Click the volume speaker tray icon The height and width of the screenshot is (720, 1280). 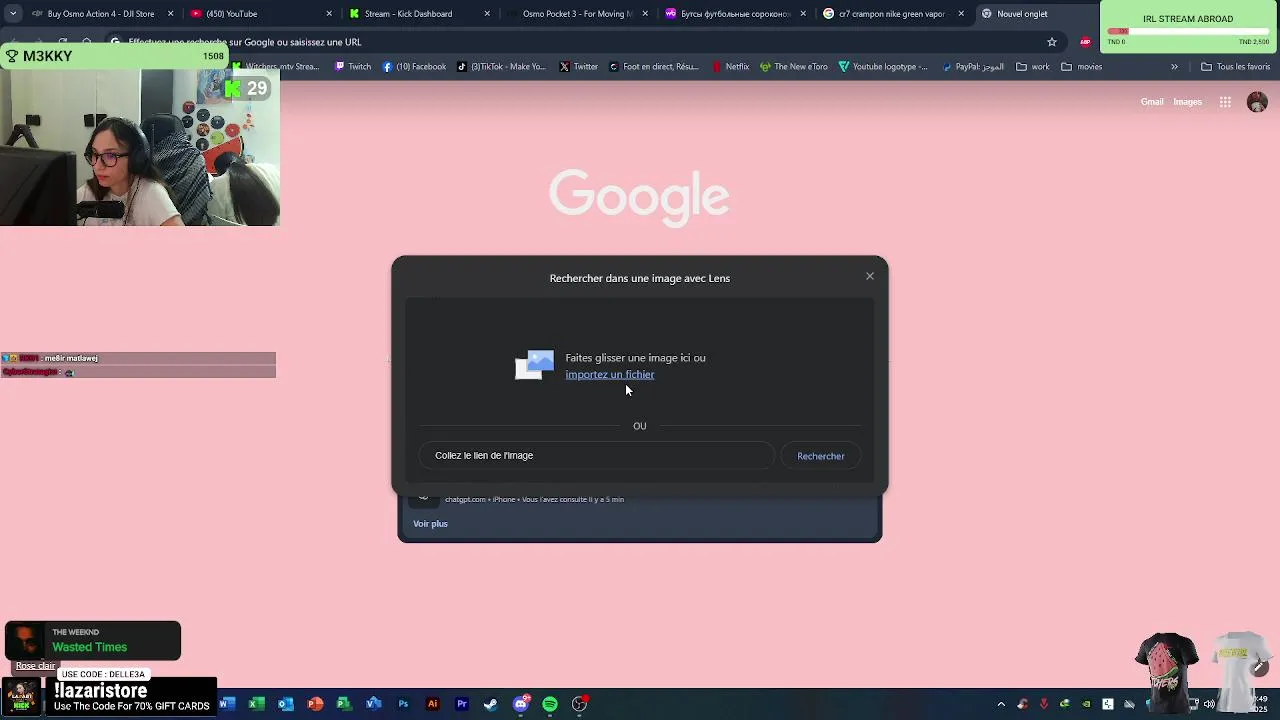click(1209, 704)
